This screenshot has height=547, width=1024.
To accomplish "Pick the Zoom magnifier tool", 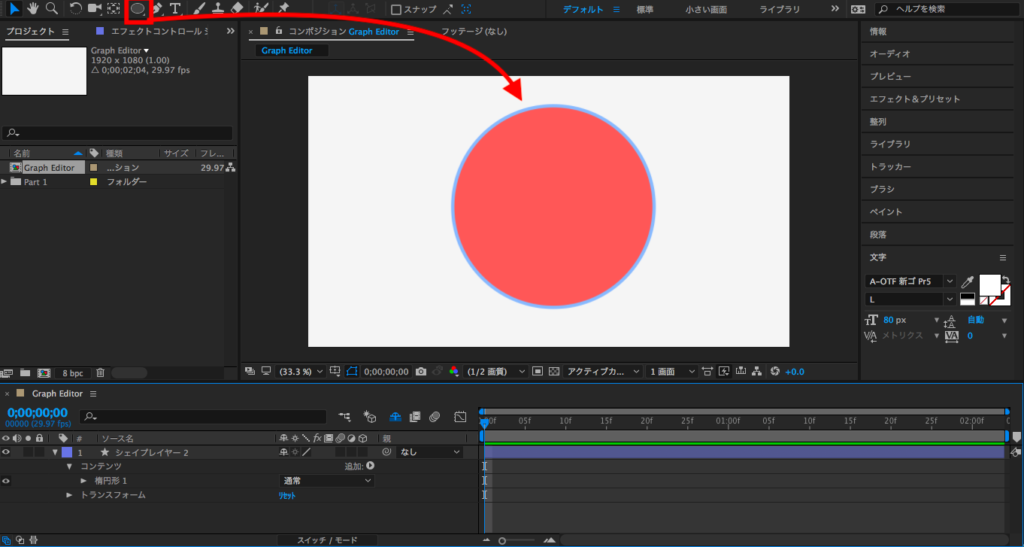I will pos(50,9).
